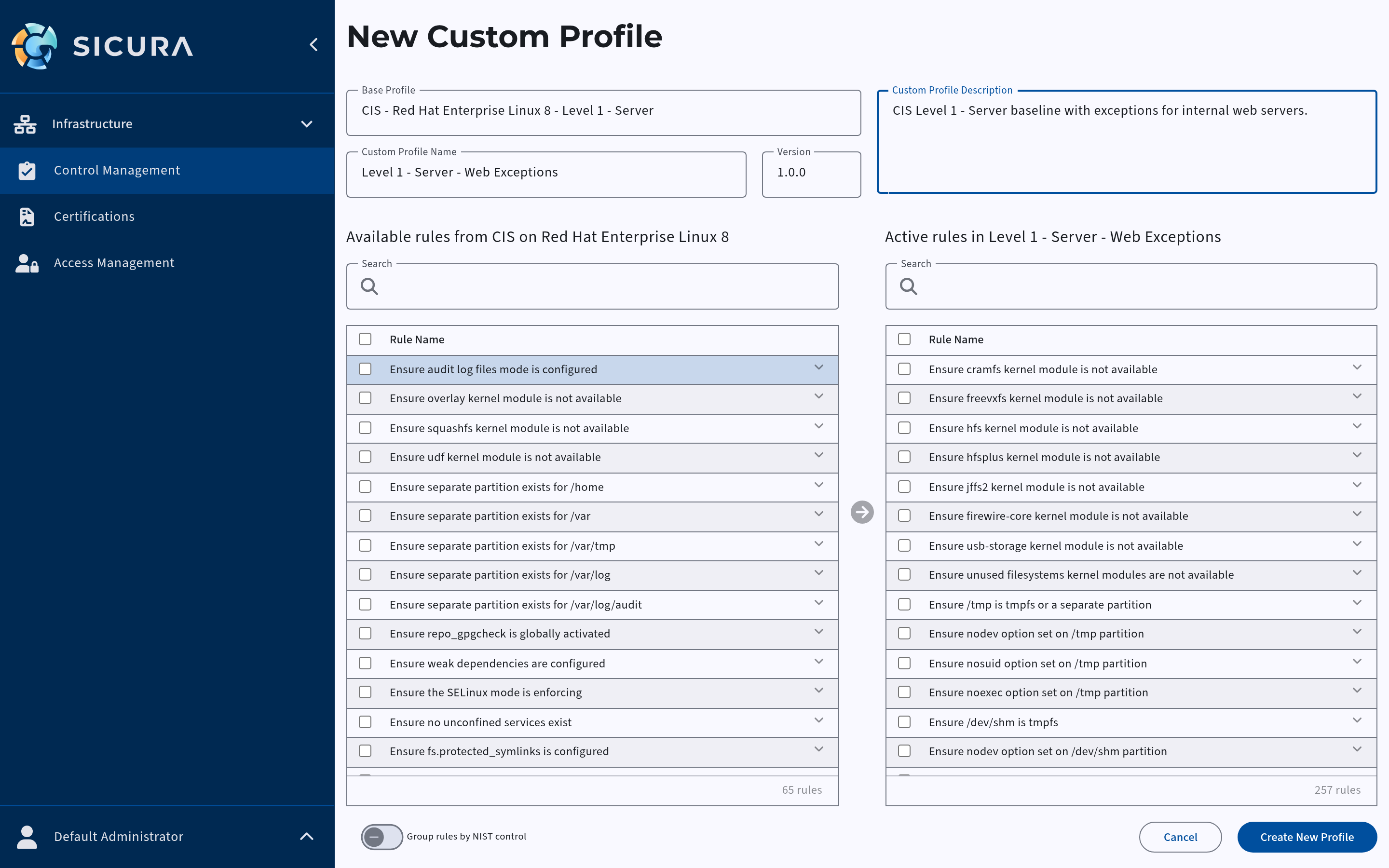Expand Ensure fs.protected_symlinks is configured row
This screenshot has height=868, width=1389.
point(818,749)
